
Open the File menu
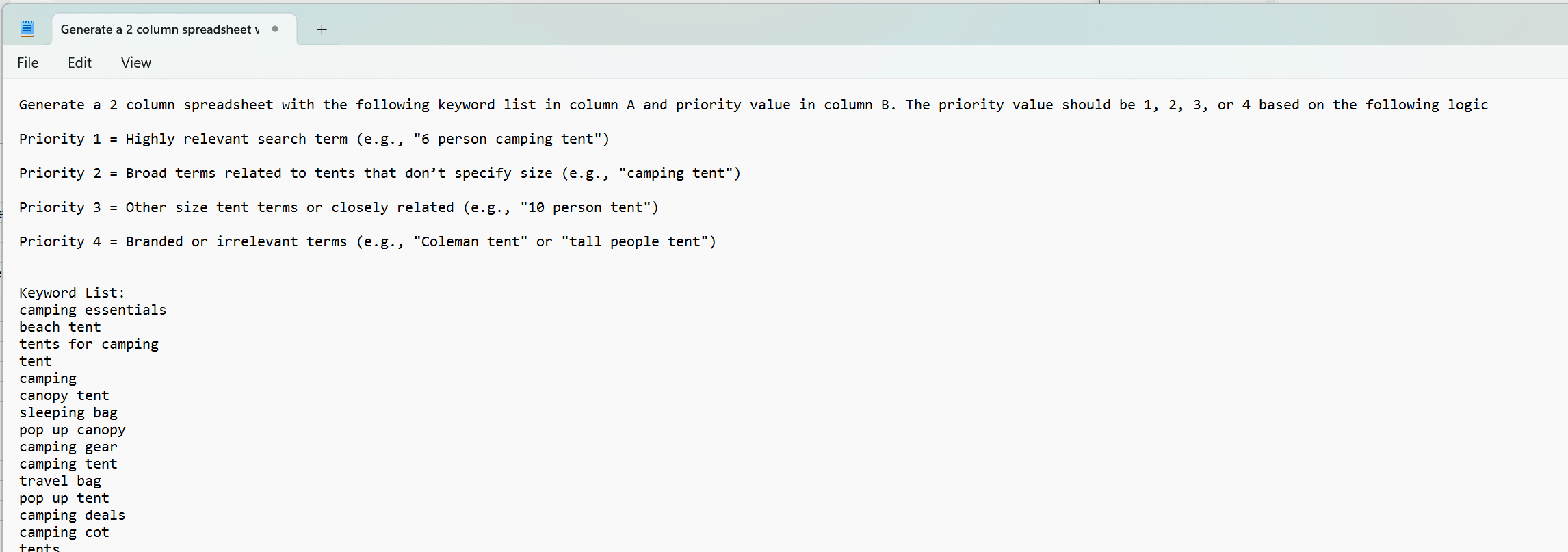click(28, 63)
